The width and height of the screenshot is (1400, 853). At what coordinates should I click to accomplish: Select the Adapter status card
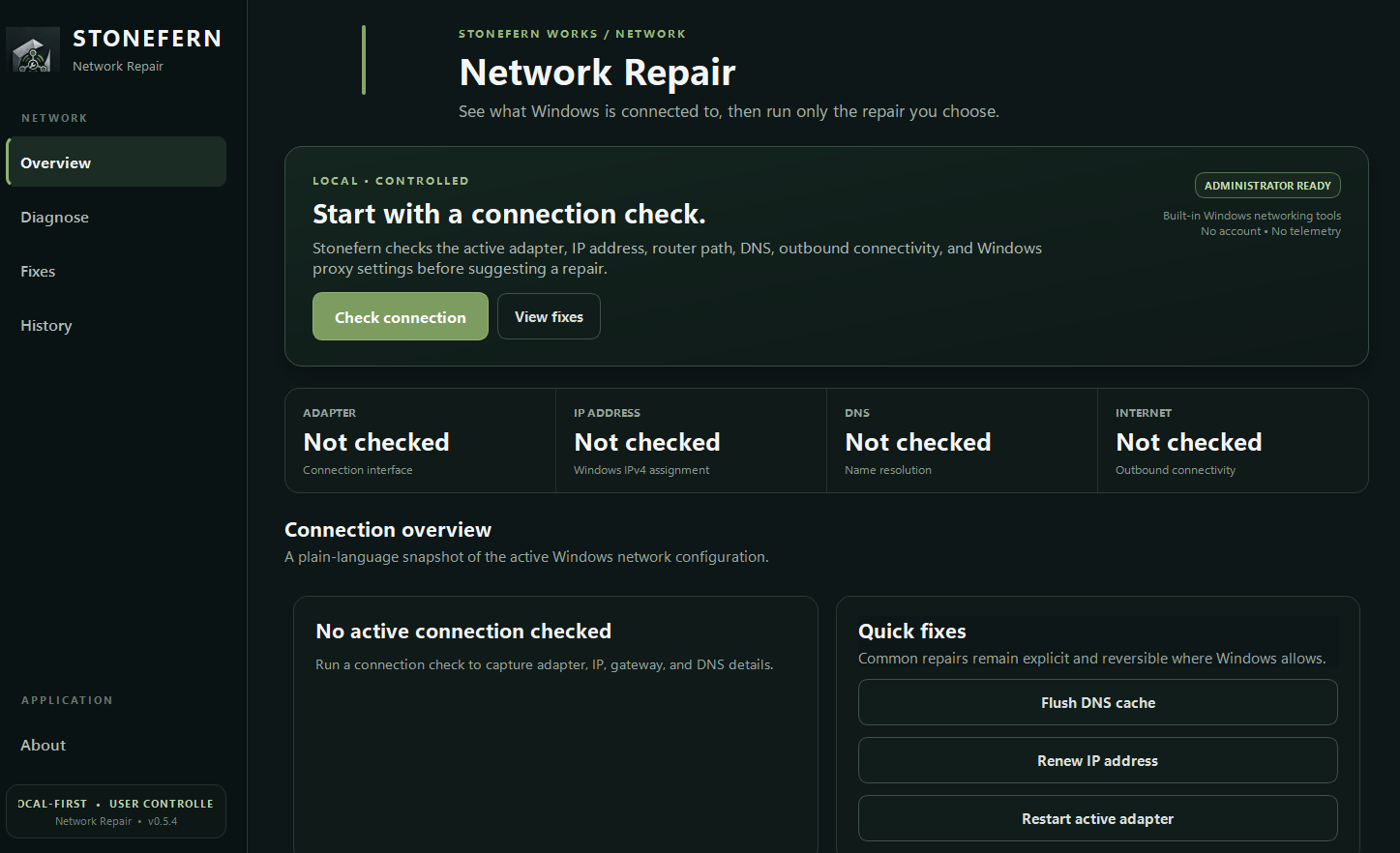pyautogui.click(x=421, y=441)
